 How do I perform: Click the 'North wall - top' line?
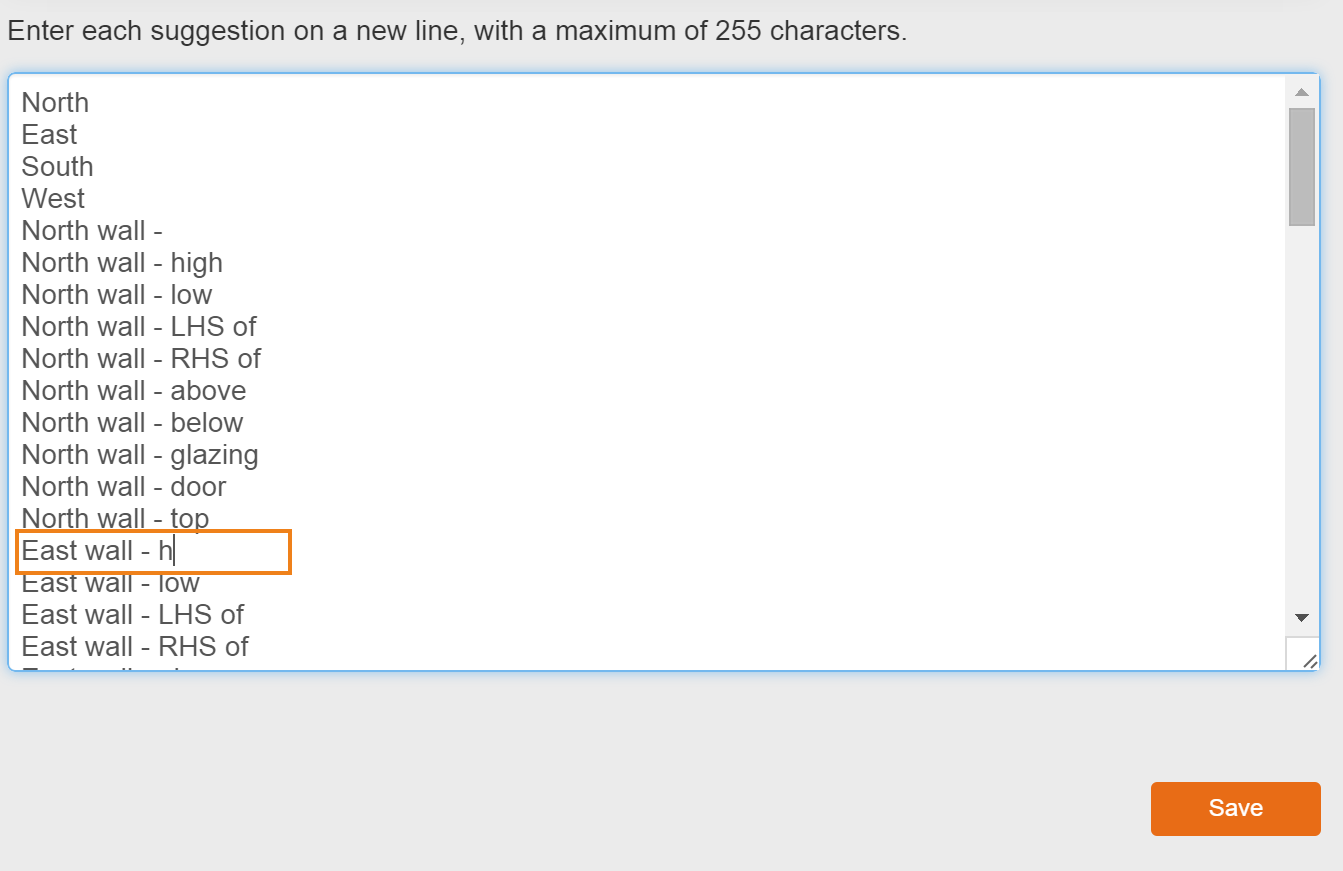115,518
